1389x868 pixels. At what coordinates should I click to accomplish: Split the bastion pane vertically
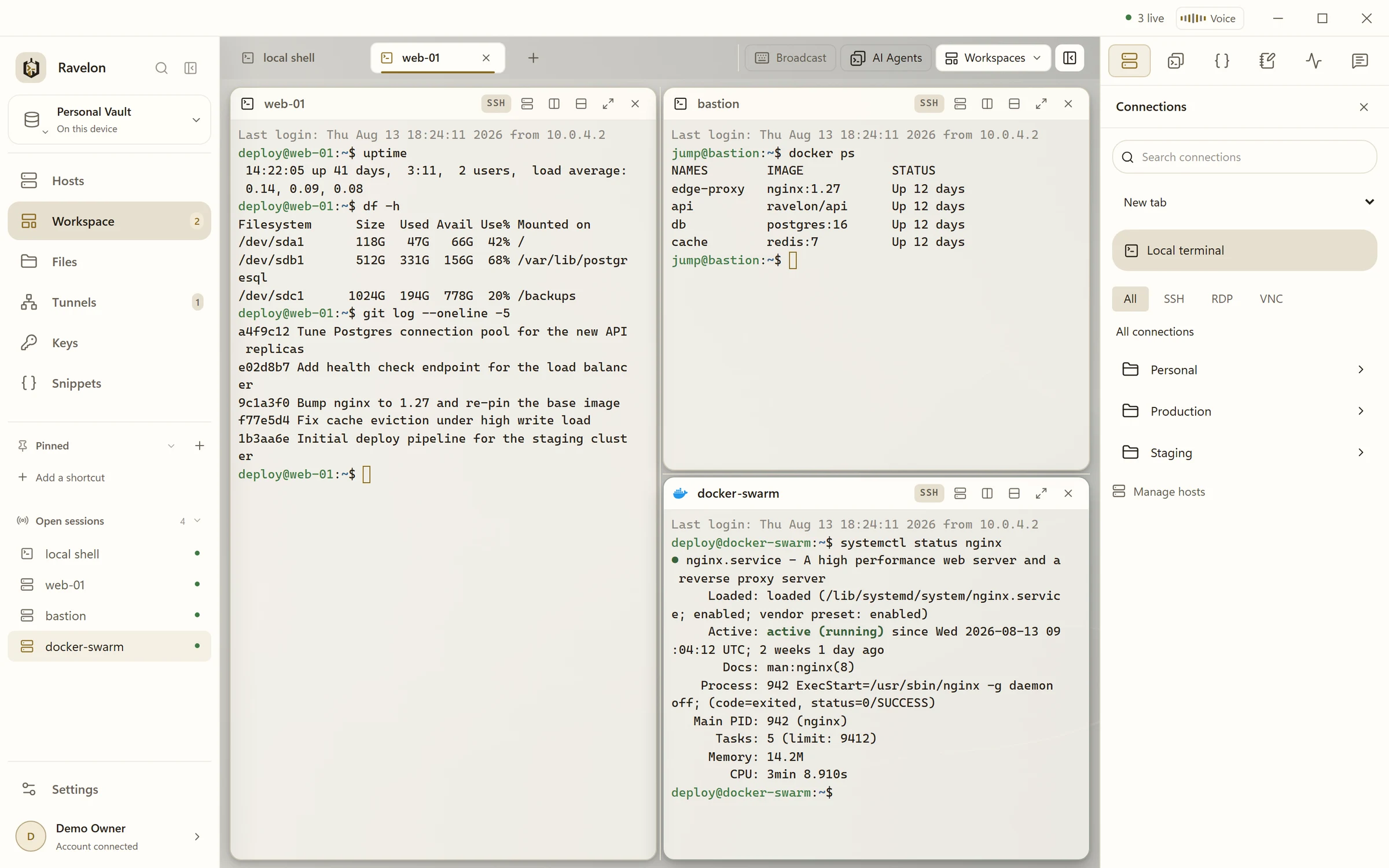click(x=987, y=104)
